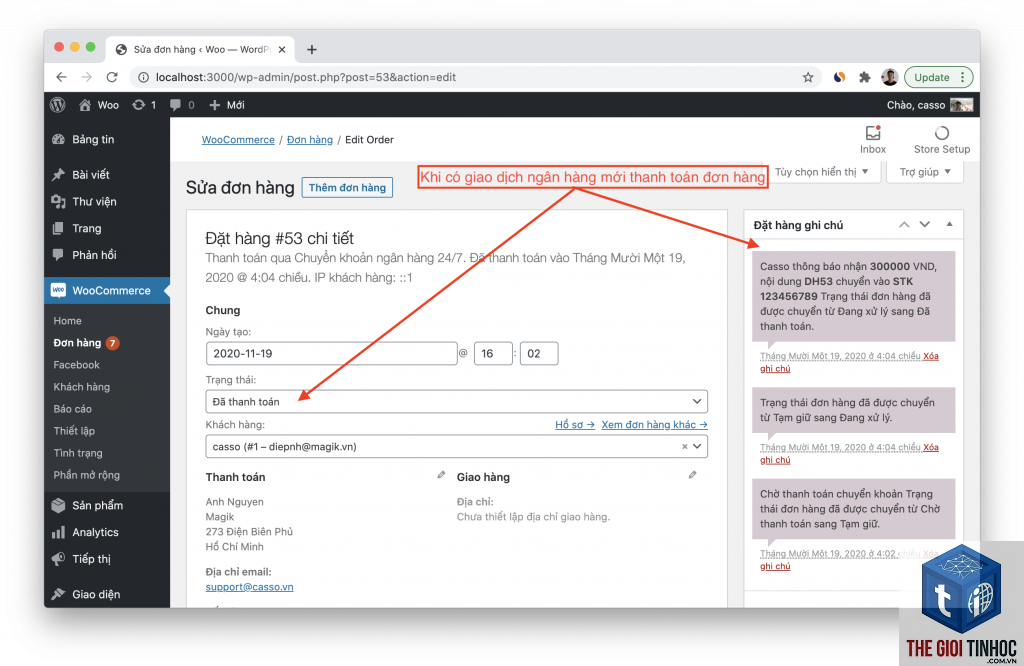This screenshot has height=666, width=1024.
Task: Expand Tùy chọn hiển thị screen options
Action: pos(822,172)
